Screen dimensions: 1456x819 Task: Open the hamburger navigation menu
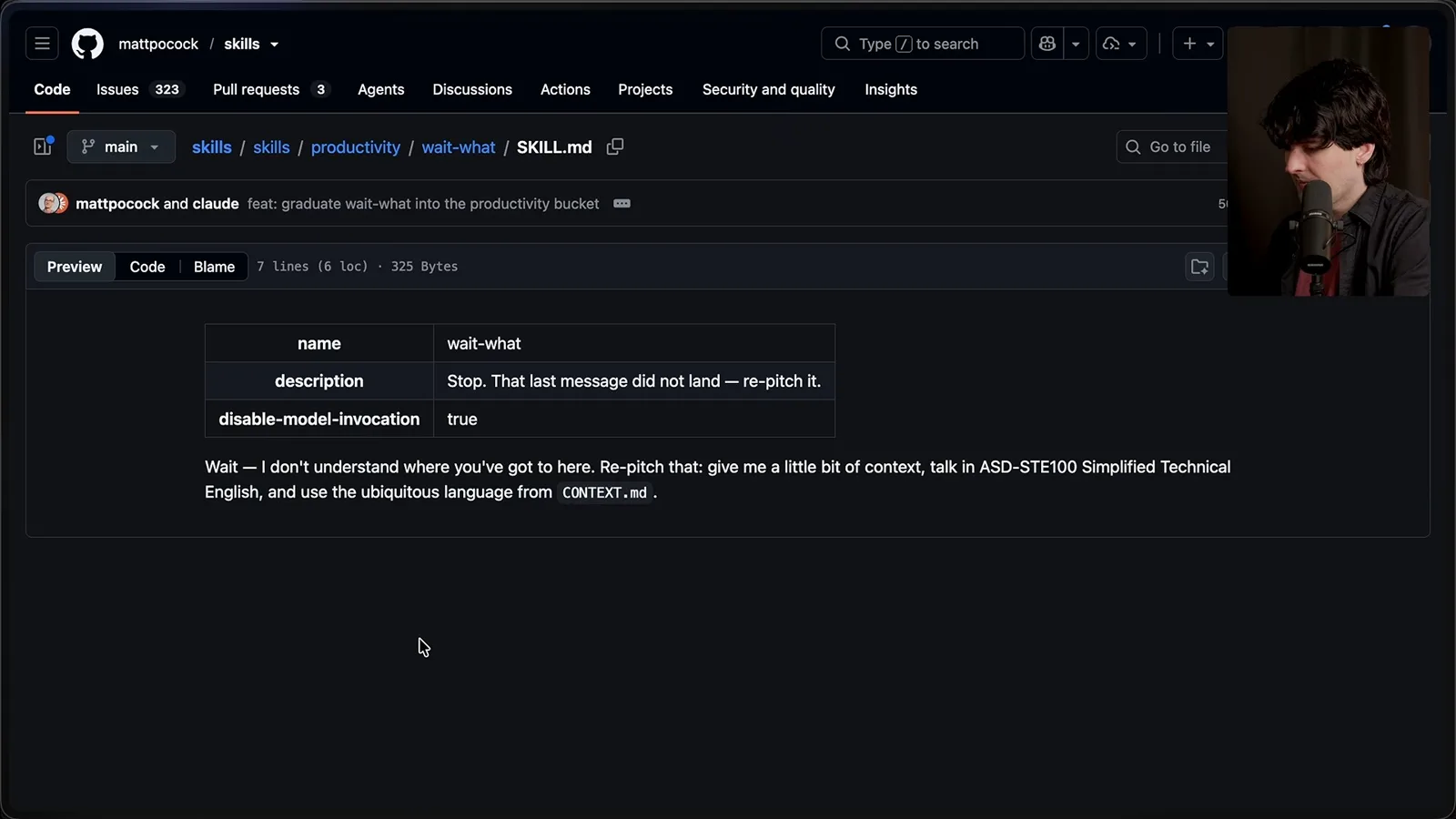click(x=42, y=44)
